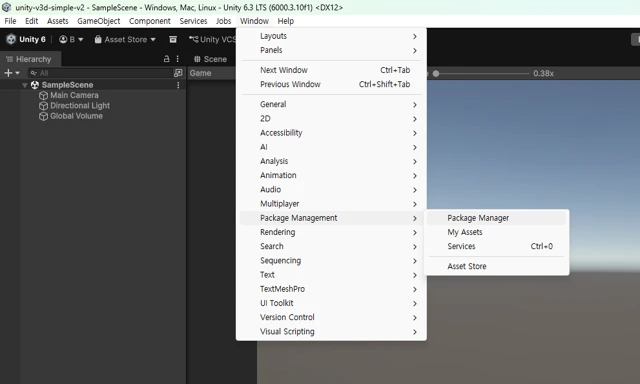Choose Services with Ctrl+0 shortcut

click(x=496, y=246)
